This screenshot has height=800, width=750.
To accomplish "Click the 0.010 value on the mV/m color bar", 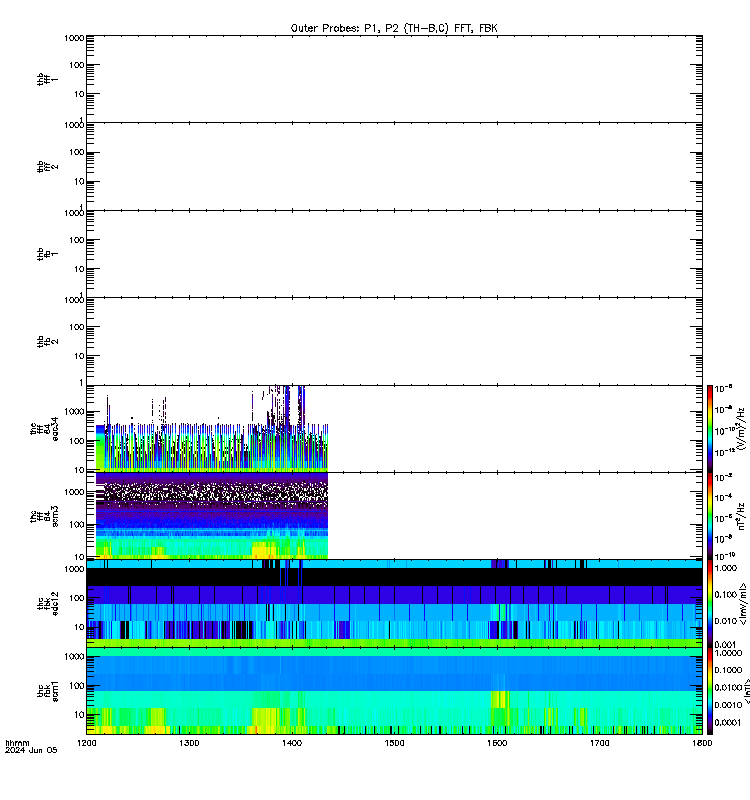I will click(x=726, y=621).
